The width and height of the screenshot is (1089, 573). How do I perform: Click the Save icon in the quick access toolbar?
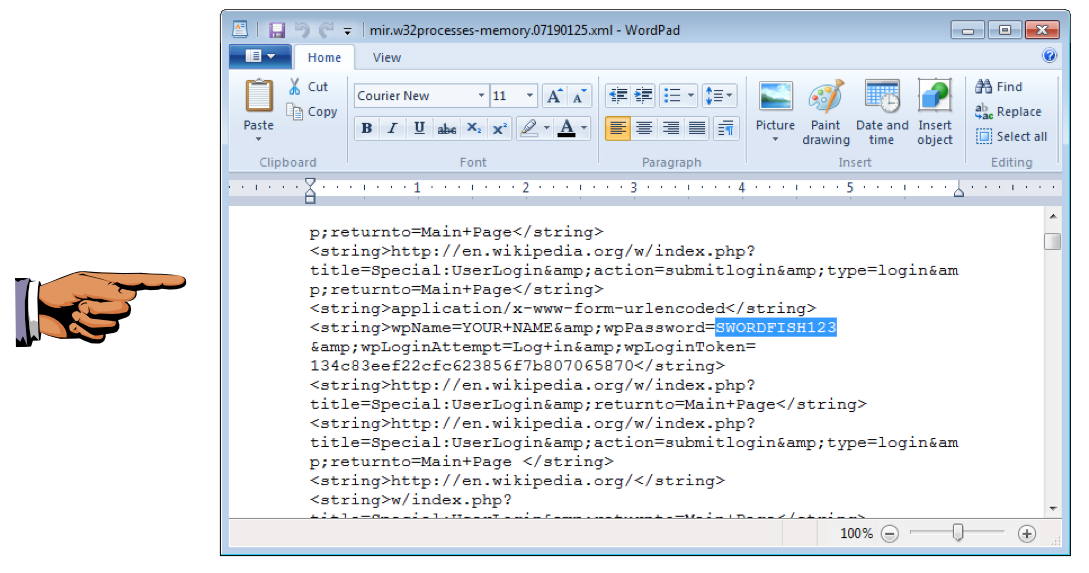277,30
